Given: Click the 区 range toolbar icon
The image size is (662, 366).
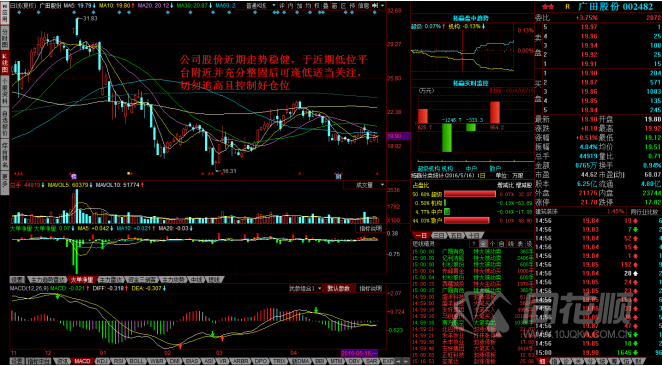Looking at the screenshot, I should point(343,5).
